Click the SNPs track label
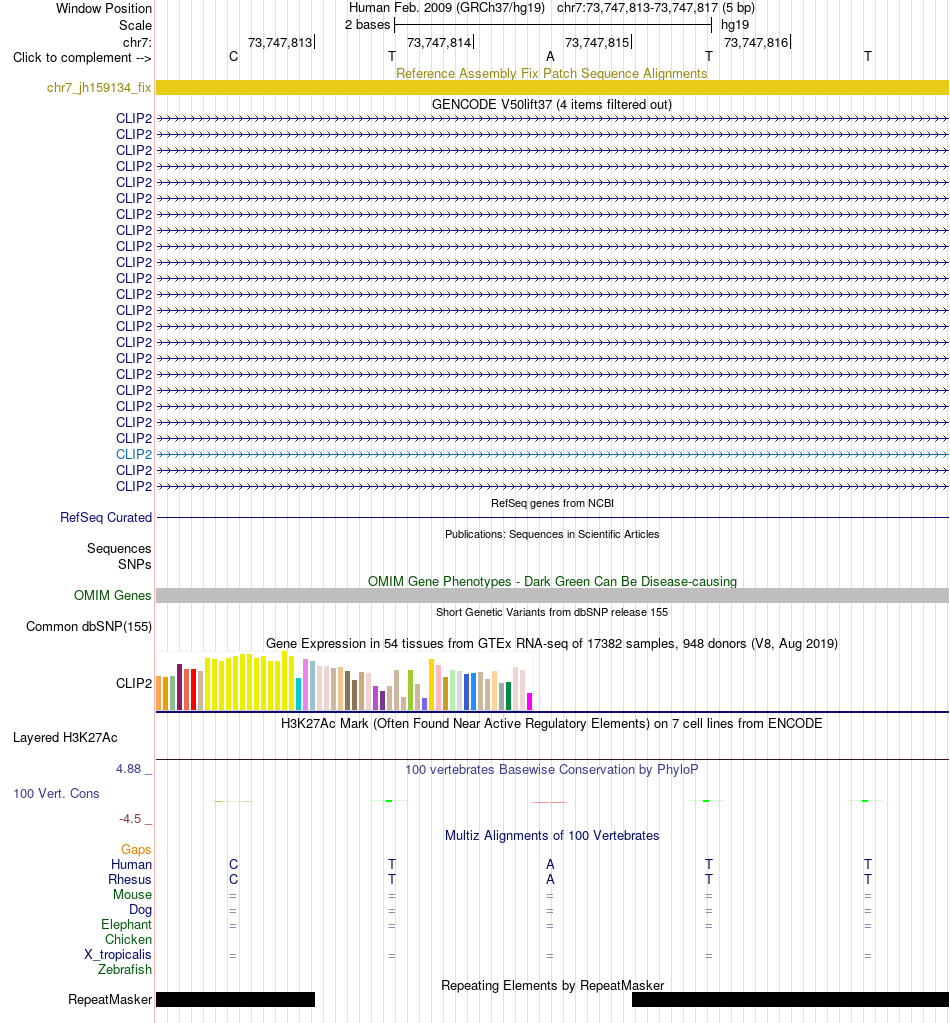 (x=134, y=564)
